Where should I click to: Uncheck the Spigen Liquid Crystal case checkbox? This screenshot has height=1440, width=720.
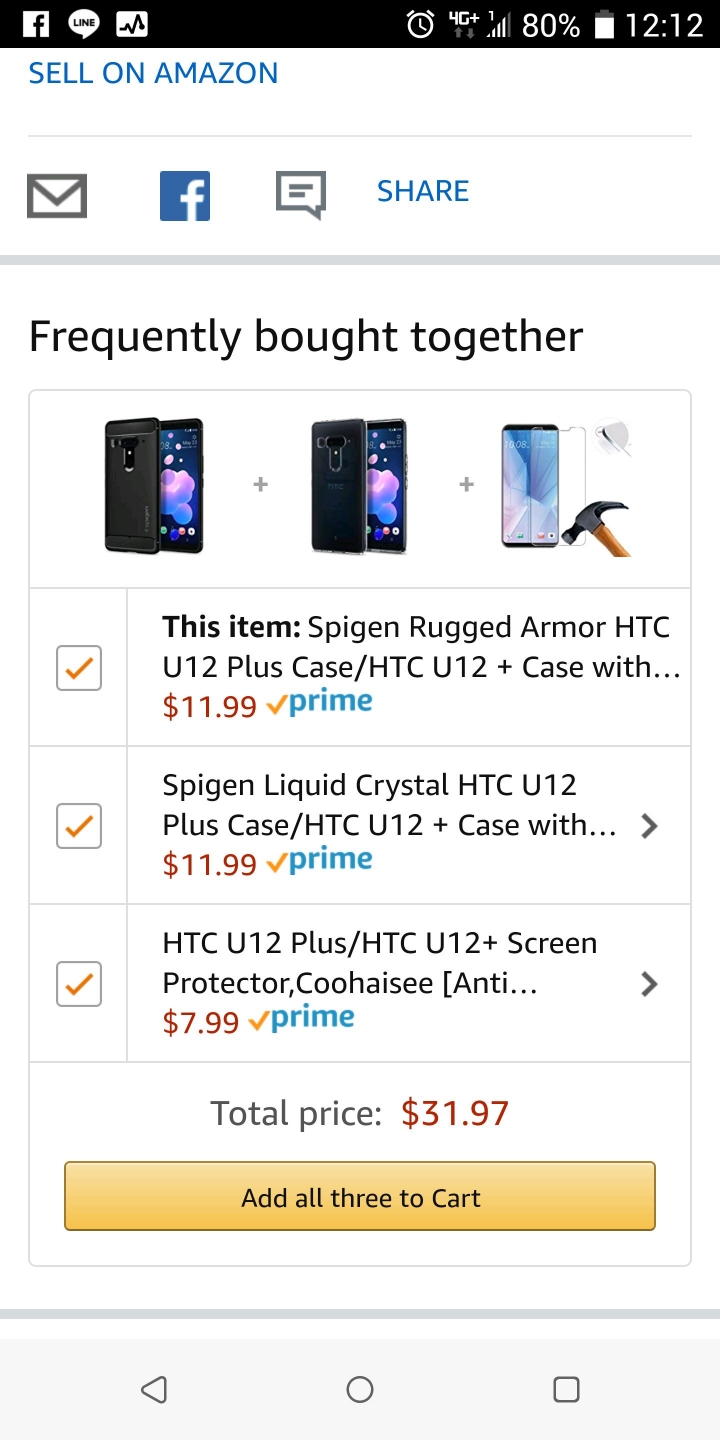pos(79,826)
